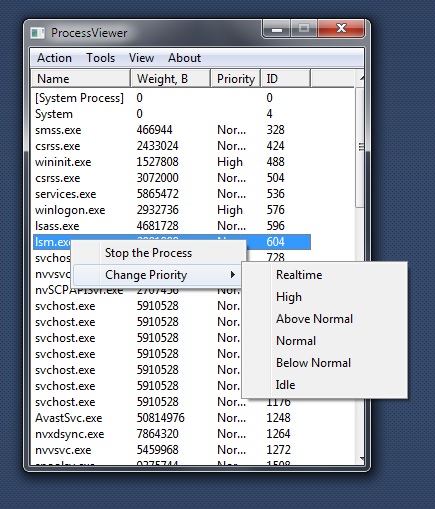Select the wininit.exe row
This screenshot has height=509, width=435.
(172, 162)
